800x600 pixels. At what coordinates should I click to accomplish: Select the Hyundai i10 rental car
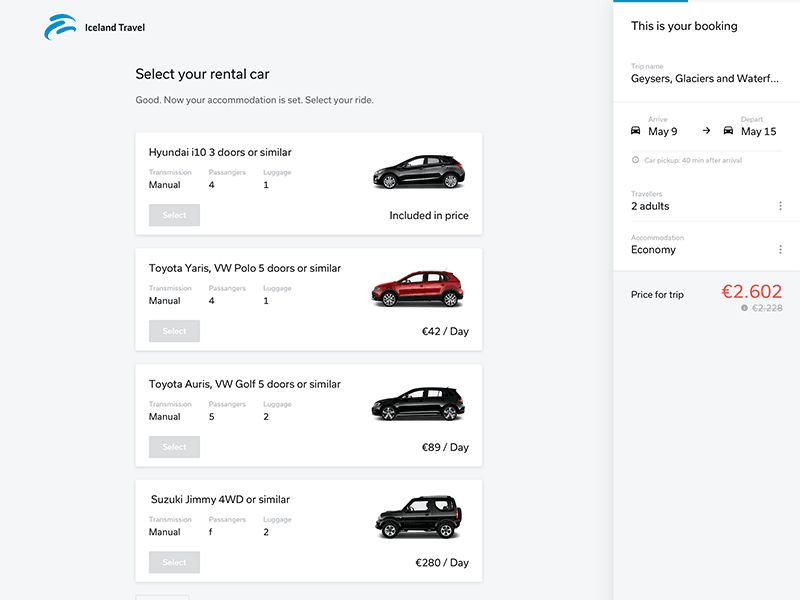pos(174,215)
